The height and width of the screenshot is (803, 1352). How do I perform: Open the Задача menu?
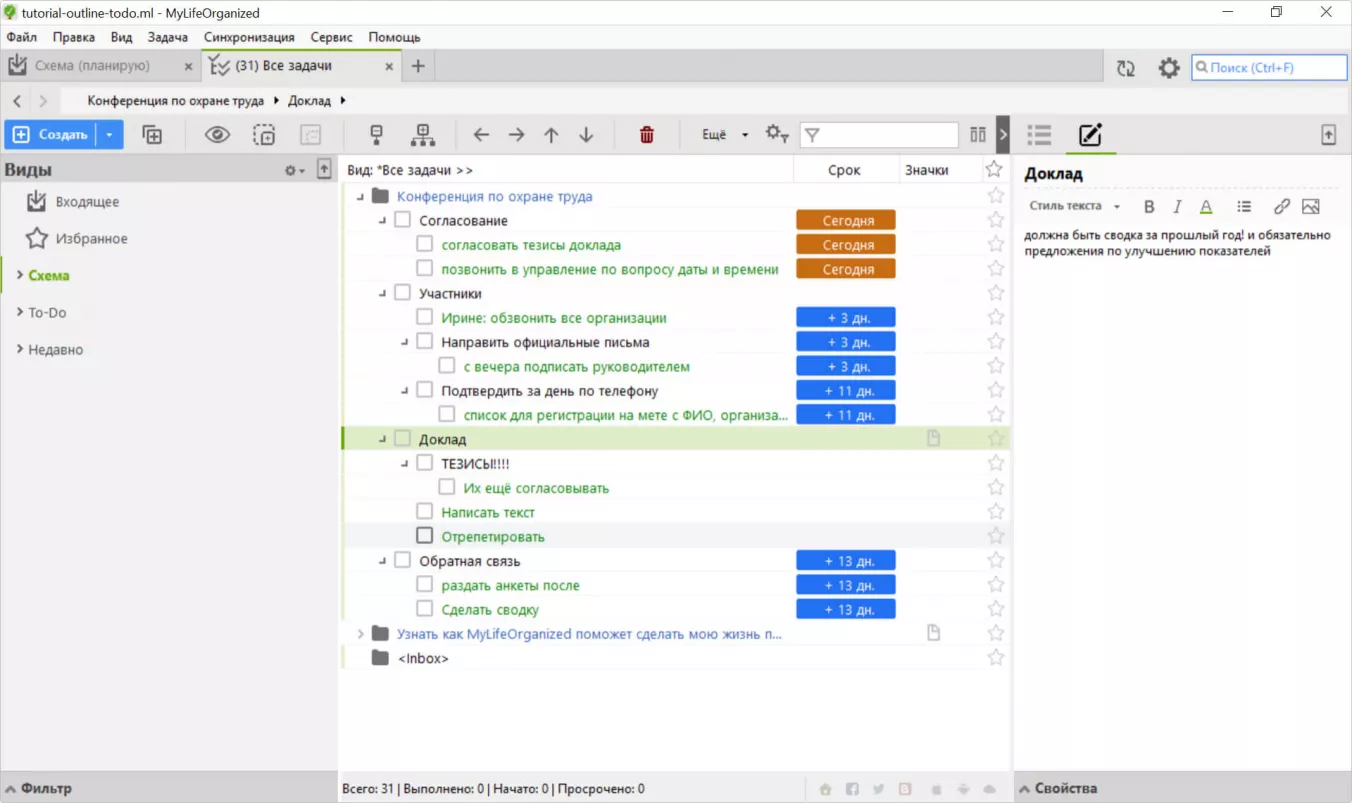[x=167, y=37]
